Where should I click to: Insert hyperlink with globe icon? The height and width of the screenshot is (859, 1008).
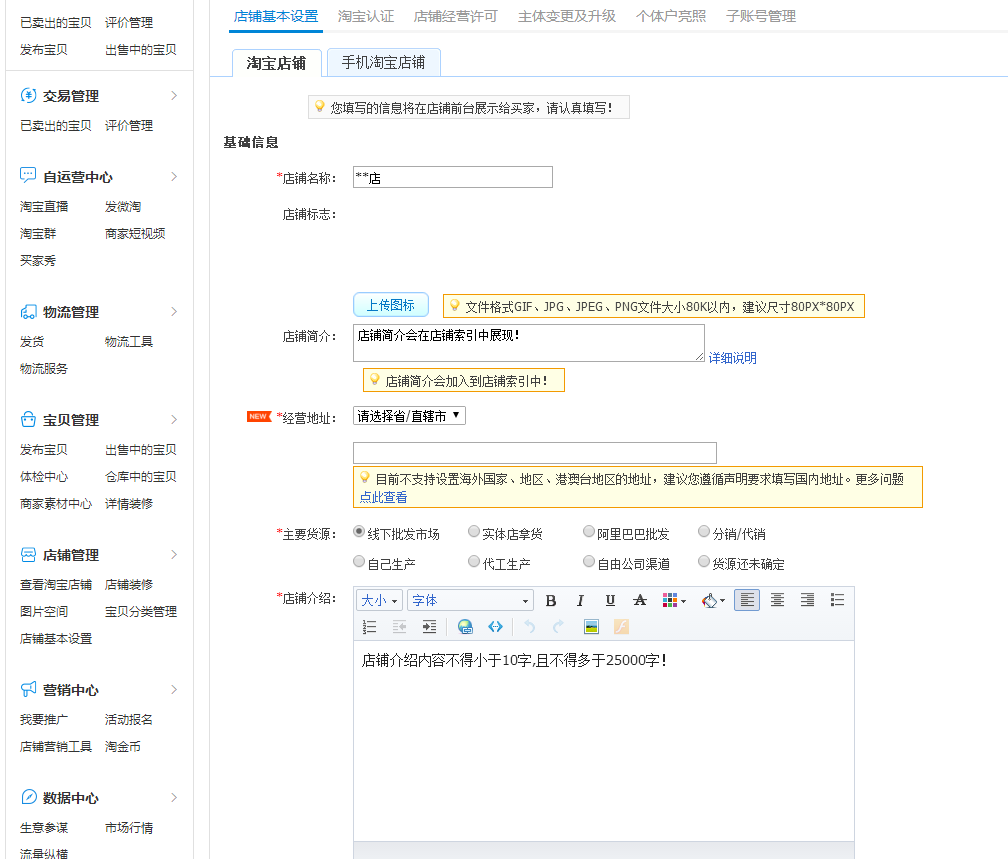[x=465, y=627]
